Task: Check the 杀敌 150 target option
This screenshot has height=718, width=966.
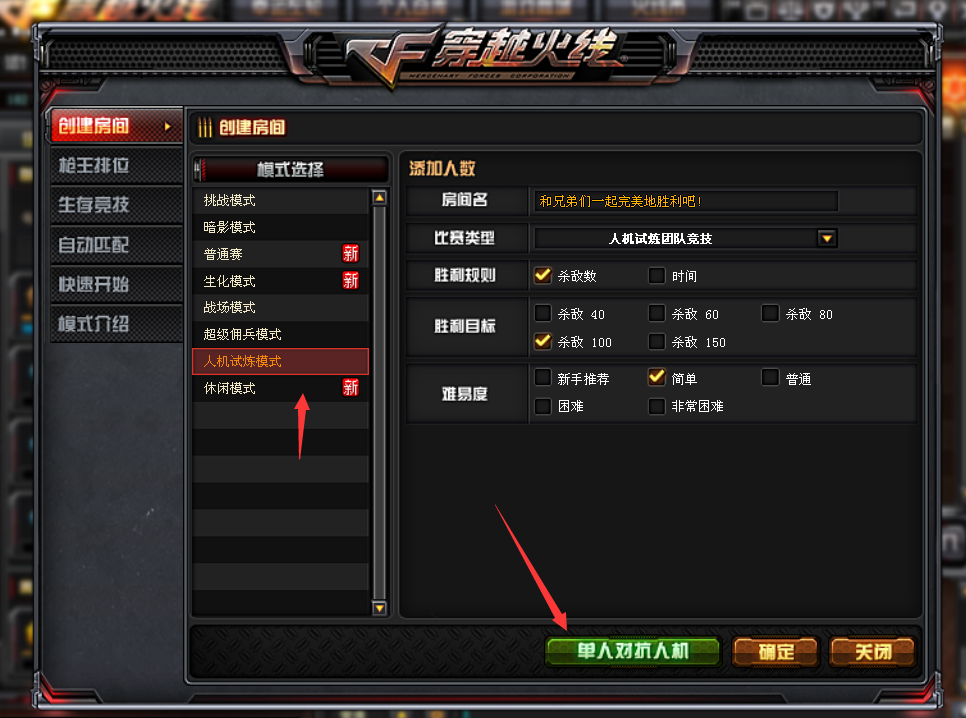Action: click(657, 341)
